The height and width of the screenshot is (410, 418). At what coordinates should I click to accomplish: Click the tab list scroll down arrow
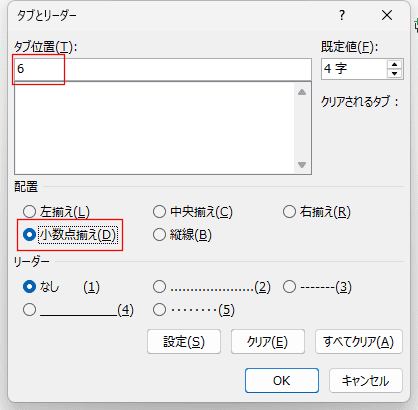pos(302,165)
